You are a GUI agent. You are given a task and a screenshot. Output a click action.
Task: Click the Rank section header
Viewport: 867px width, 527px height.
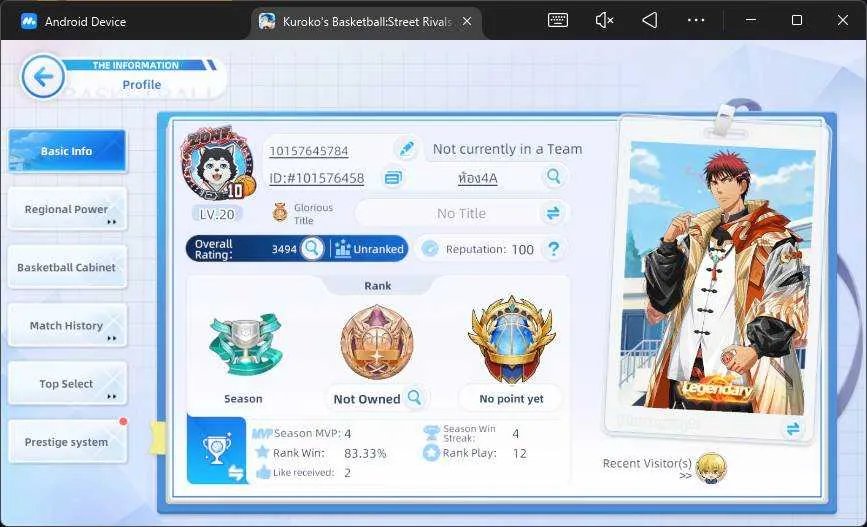(x=378, y=285)
